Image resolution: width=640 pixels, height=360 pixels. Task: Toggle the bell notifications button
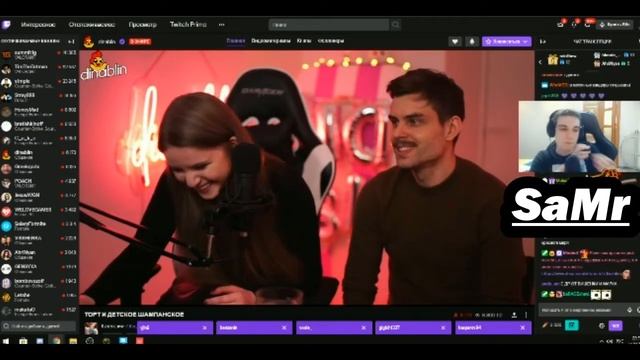(472, 42)
